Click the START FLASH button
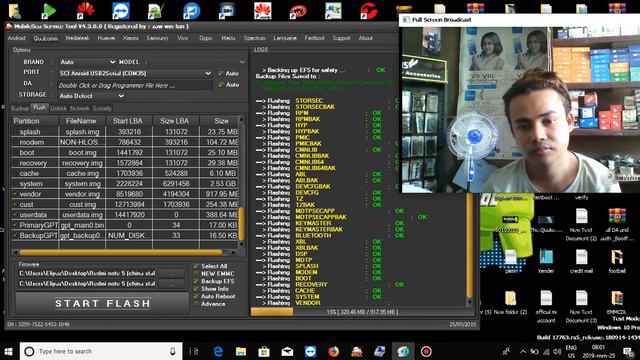Viewport: 640px width, 360px height. click(x=102, y=303)
